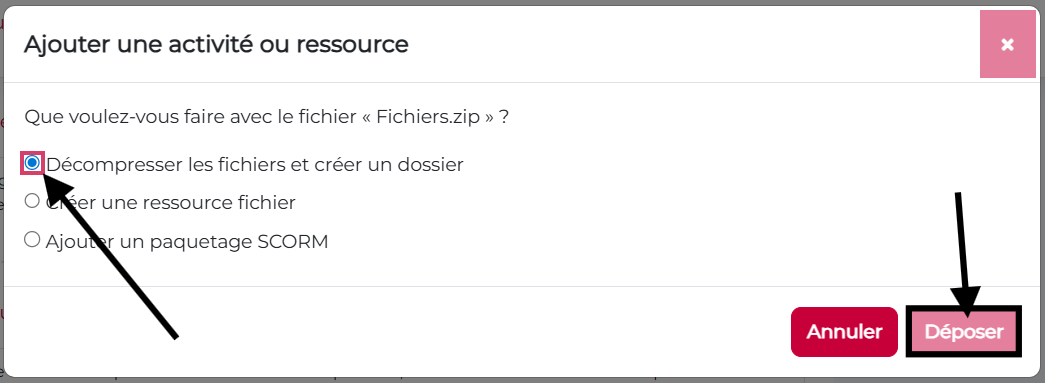The width and height of the screenshot is (1045, 383).
Task: Click the Déposer button
Action: [x=964, y=332]
